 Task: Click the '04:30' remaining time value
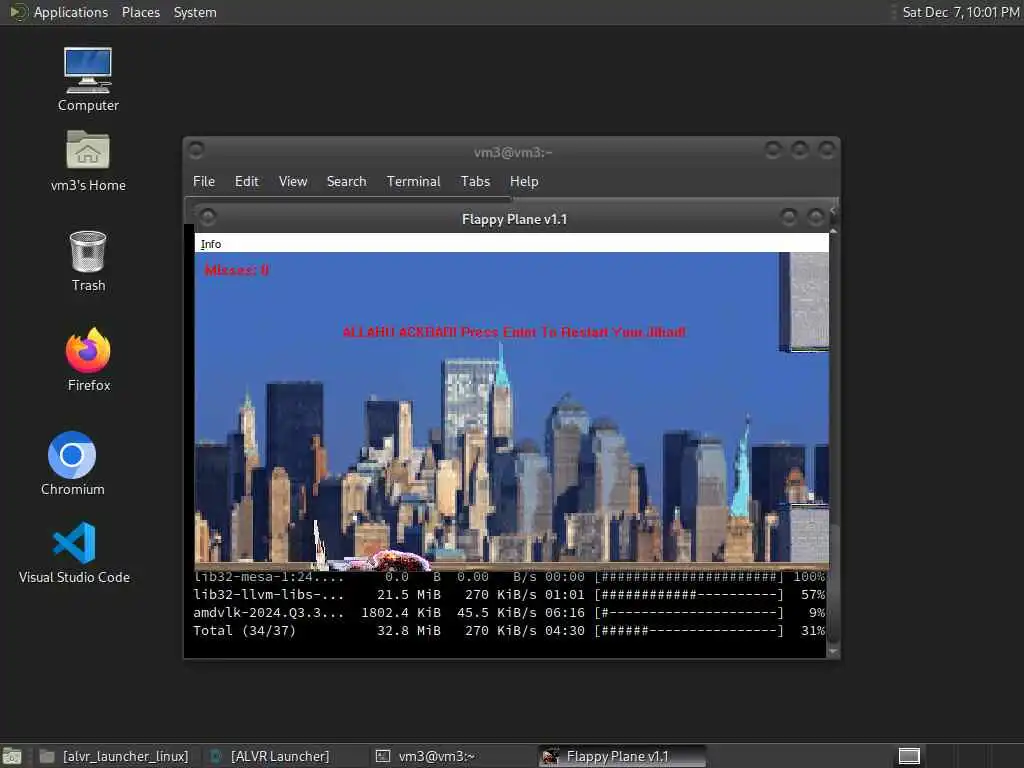point(565,630)
